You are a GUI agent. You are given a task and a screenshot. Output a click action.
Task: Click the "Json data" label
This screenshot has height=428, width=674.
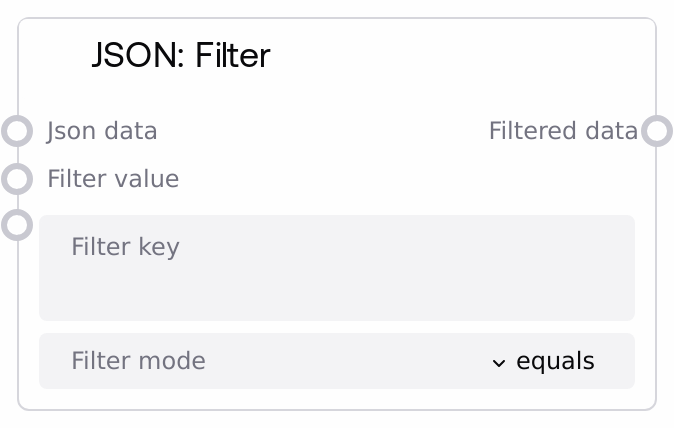102,131
